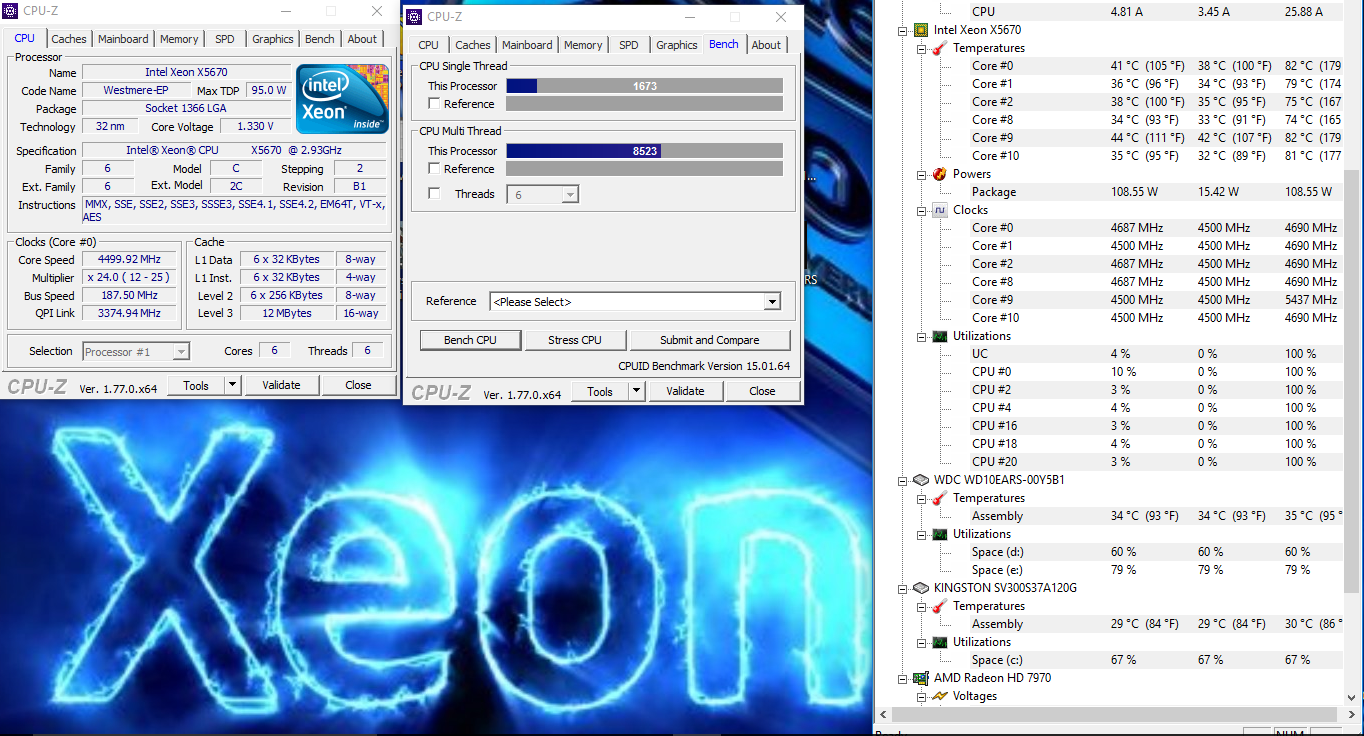This screenshot has height=736, width=1364.
Task: Collapse the Clocks node
Action: pyautogui.click(x=921, y=210)
